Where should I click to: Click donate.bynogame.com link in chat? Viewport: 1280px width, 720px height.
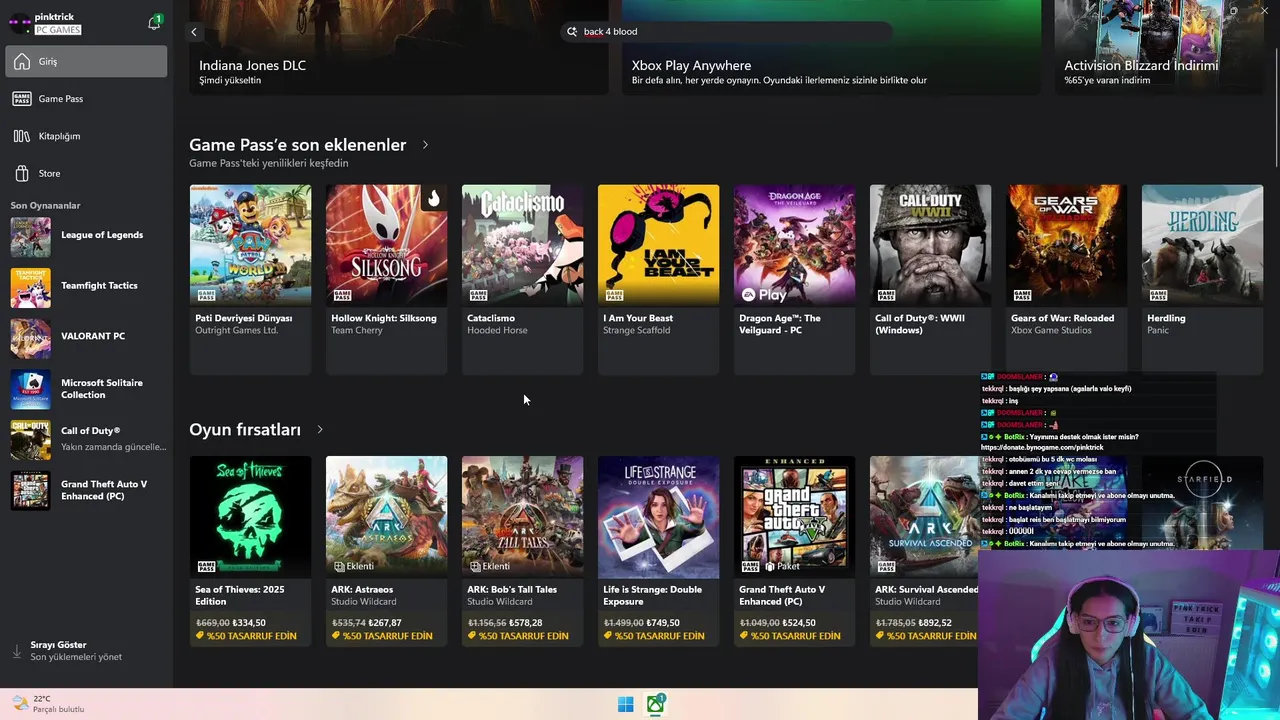1042,448
